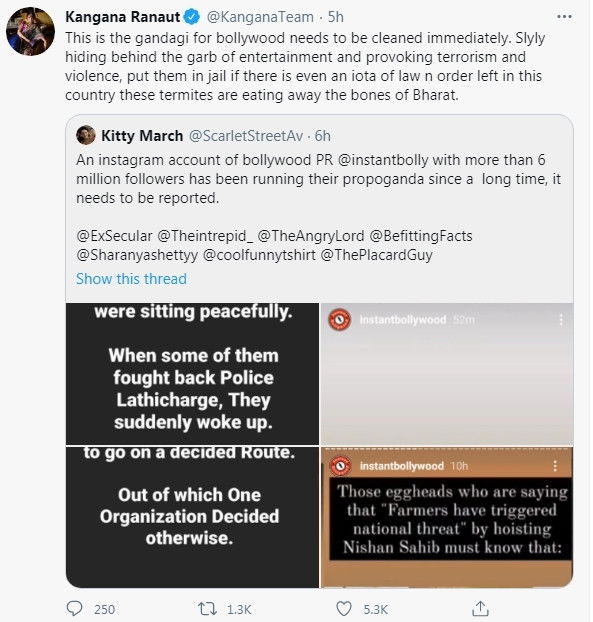Image resolution: width=593 pixels, height=622 pixels.
Task: Click the @ExSecular mention
Action: tap(114, 236)
